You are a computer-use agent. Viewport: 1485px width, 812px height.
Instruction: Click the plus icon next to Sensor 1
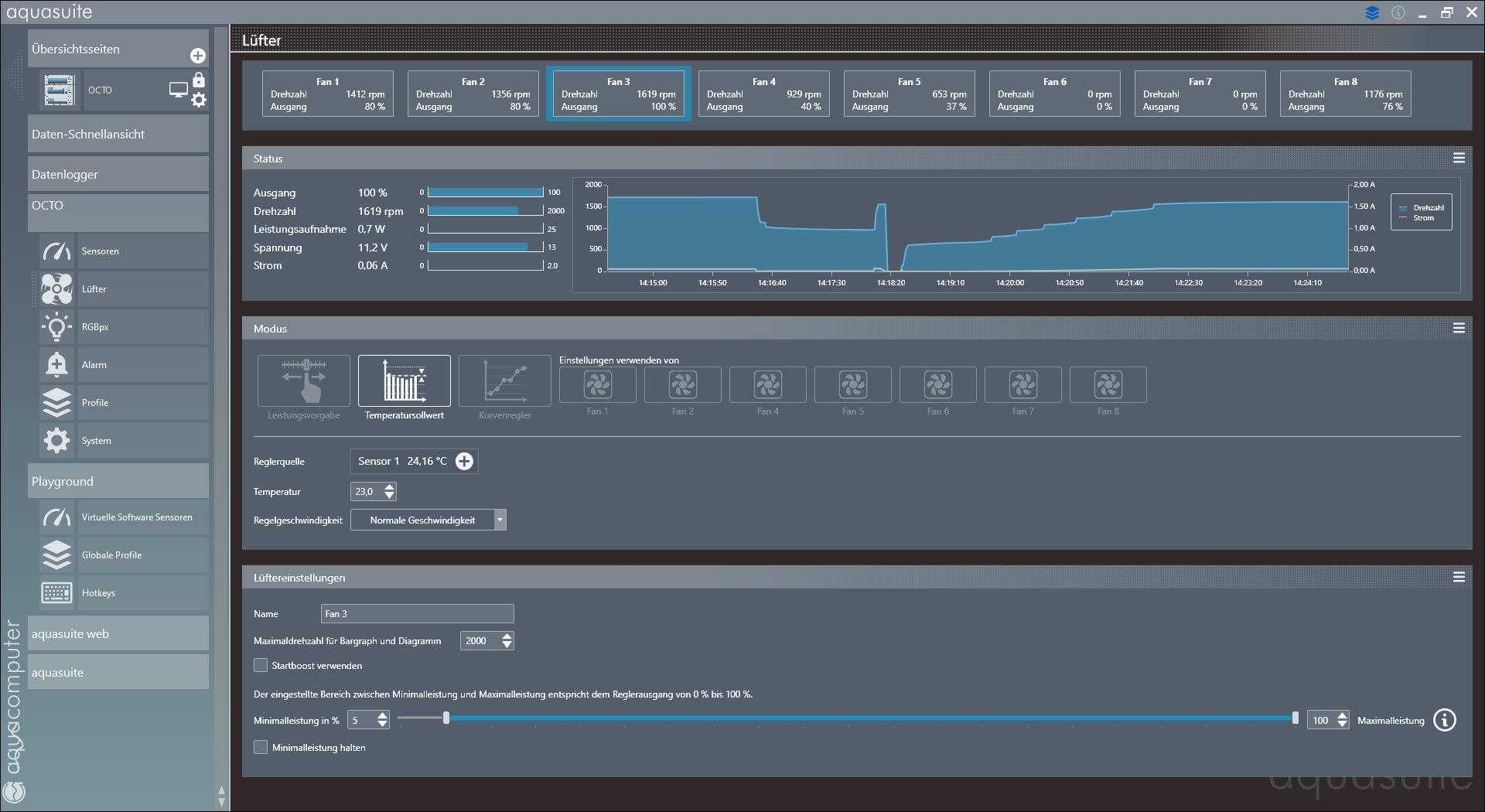[x=464, y=462]
